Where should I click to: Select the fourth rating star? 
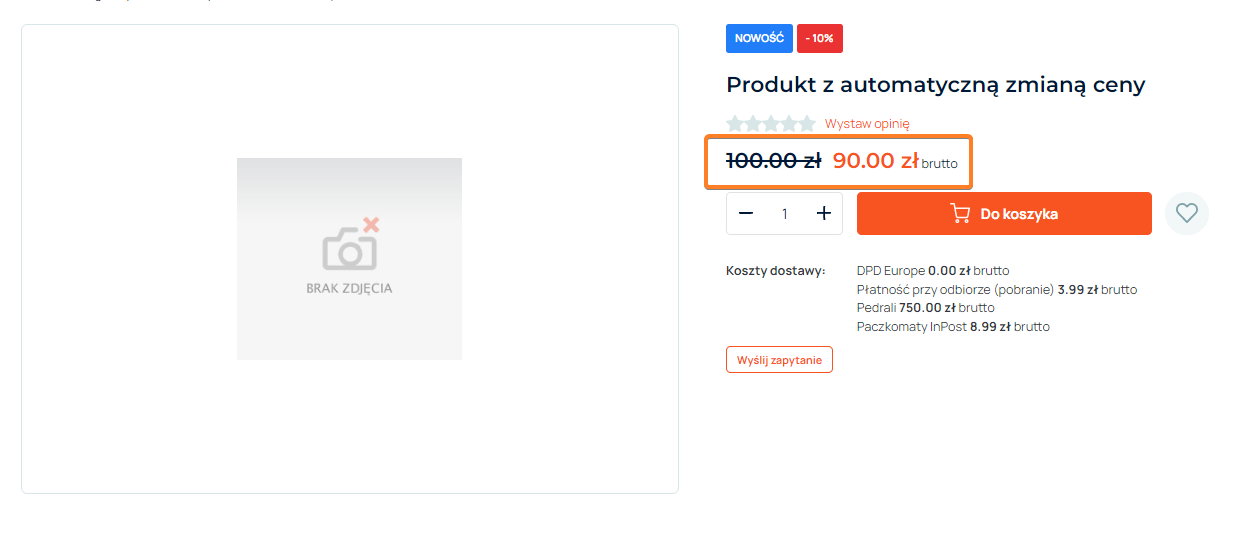(789, 124)
